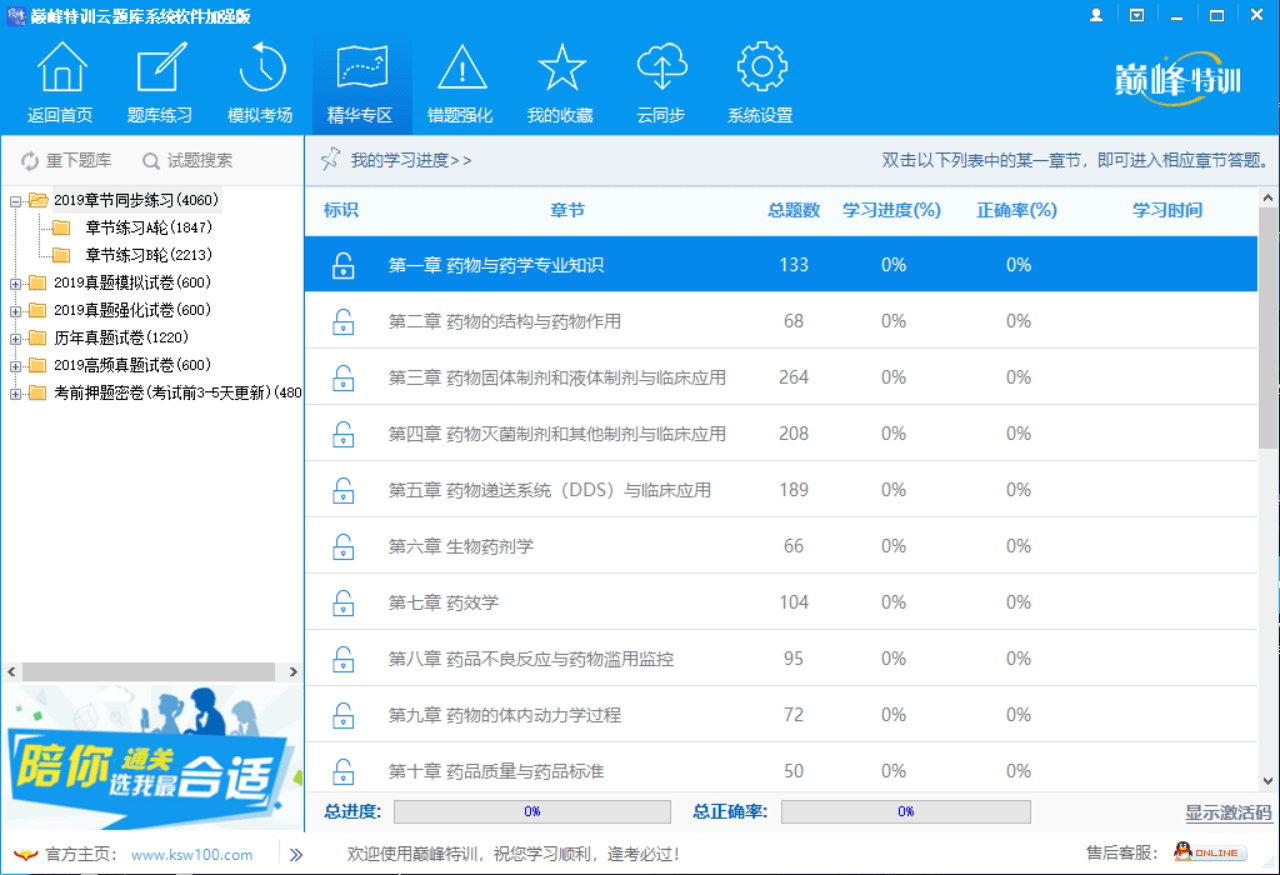The image size is (1280, 875).
Task: Click lock icon of 第五章 row
Action: point(343,490)
